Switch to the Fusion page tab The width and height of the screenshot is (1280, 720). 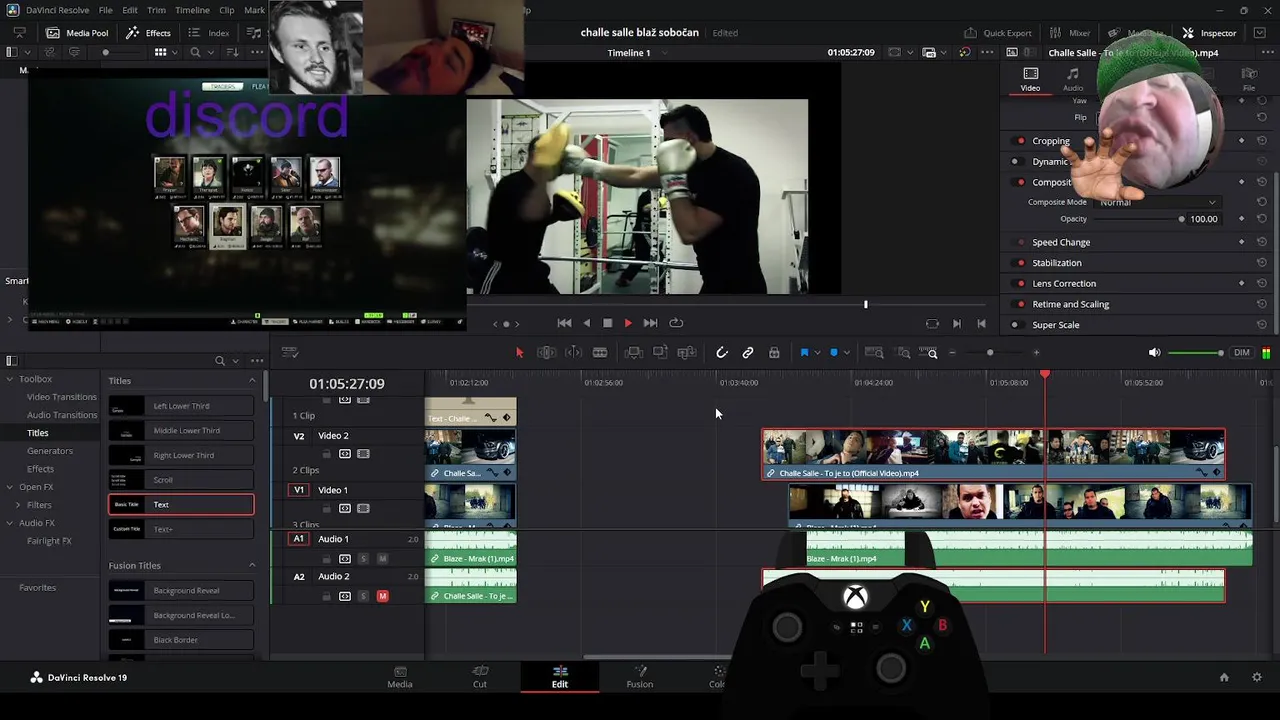tap(640, 677)
